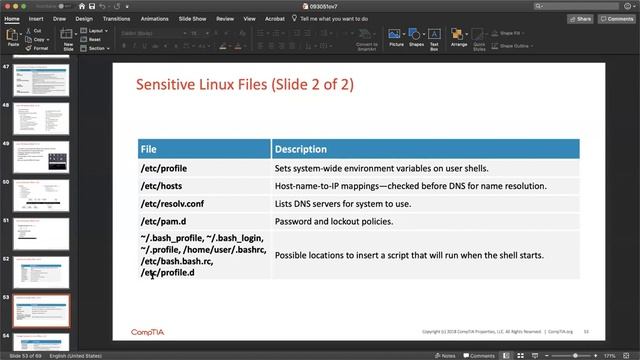Open the quick access toolbar customize arrow
640x360 pixels.
tap(127, 7)
